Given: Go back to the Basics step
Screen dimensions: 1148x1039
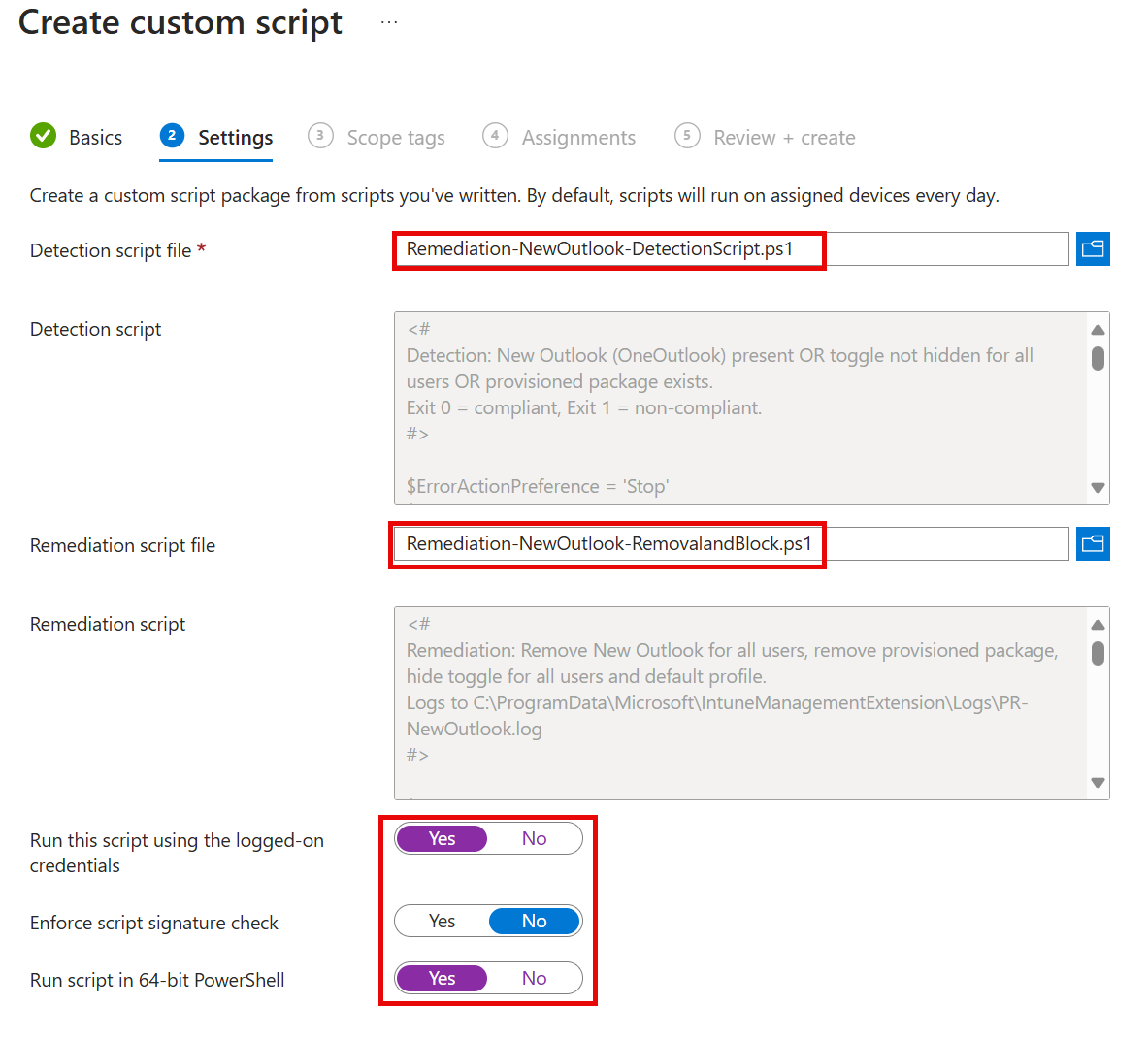Looking at the screenshot, I should (95, 137).
